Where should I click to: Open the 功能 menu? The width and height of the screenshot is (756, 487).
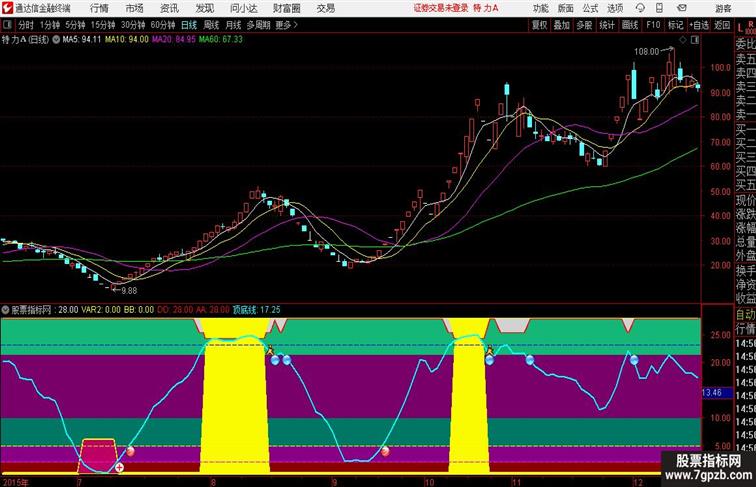point(540,8)
